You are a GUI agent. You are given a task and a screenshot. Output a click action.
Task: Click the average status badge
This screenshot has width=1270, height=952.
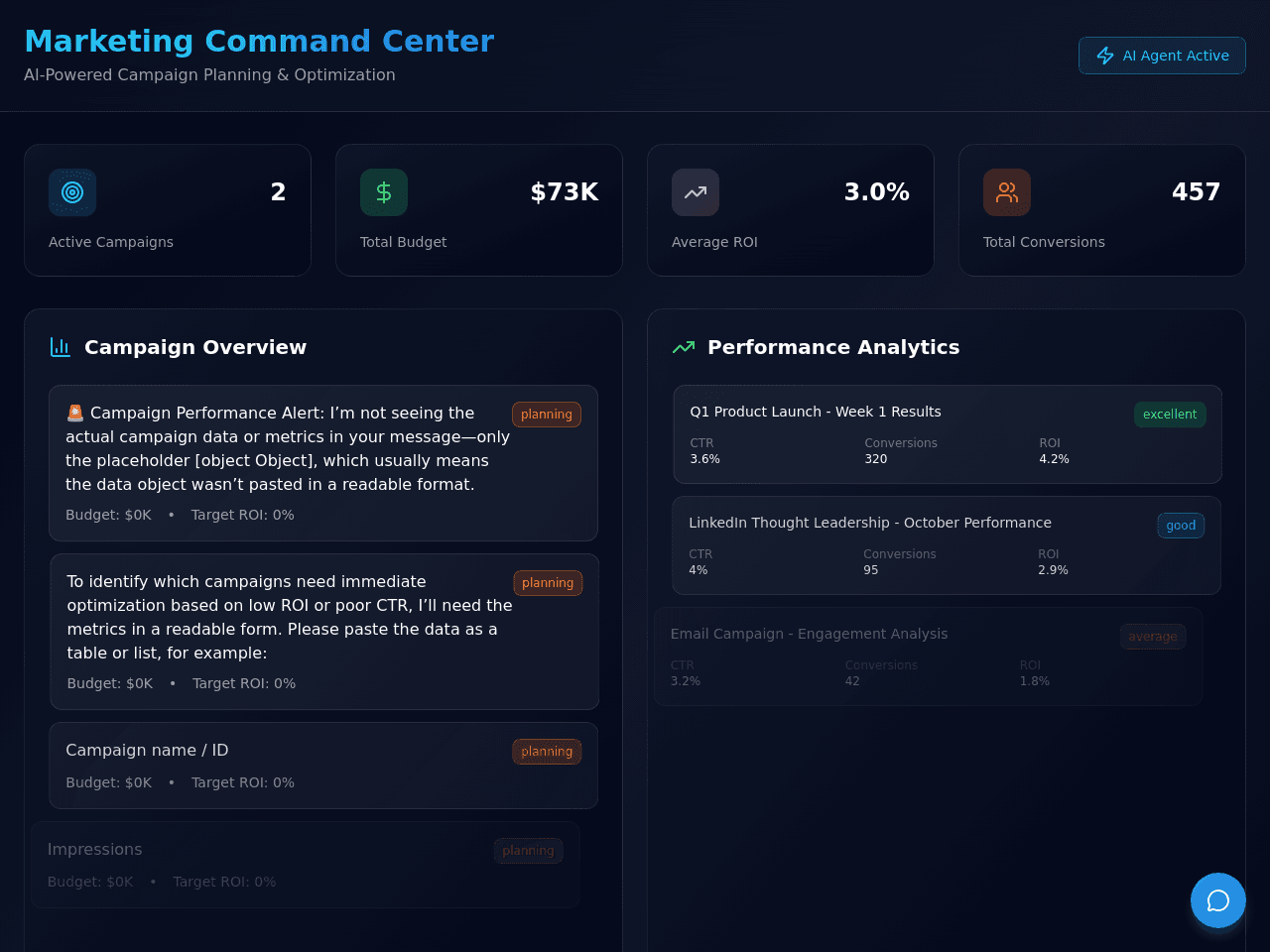[x=1153, y=637]
